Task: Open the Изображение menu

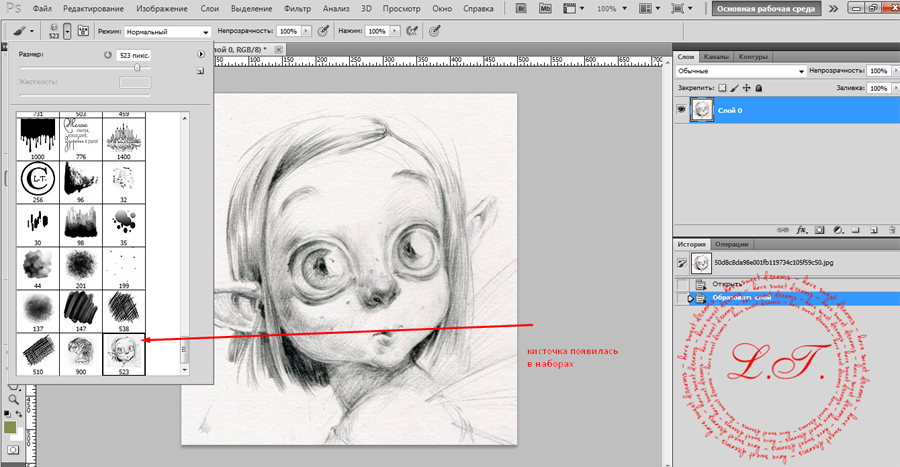Action: tap(162, 9)
